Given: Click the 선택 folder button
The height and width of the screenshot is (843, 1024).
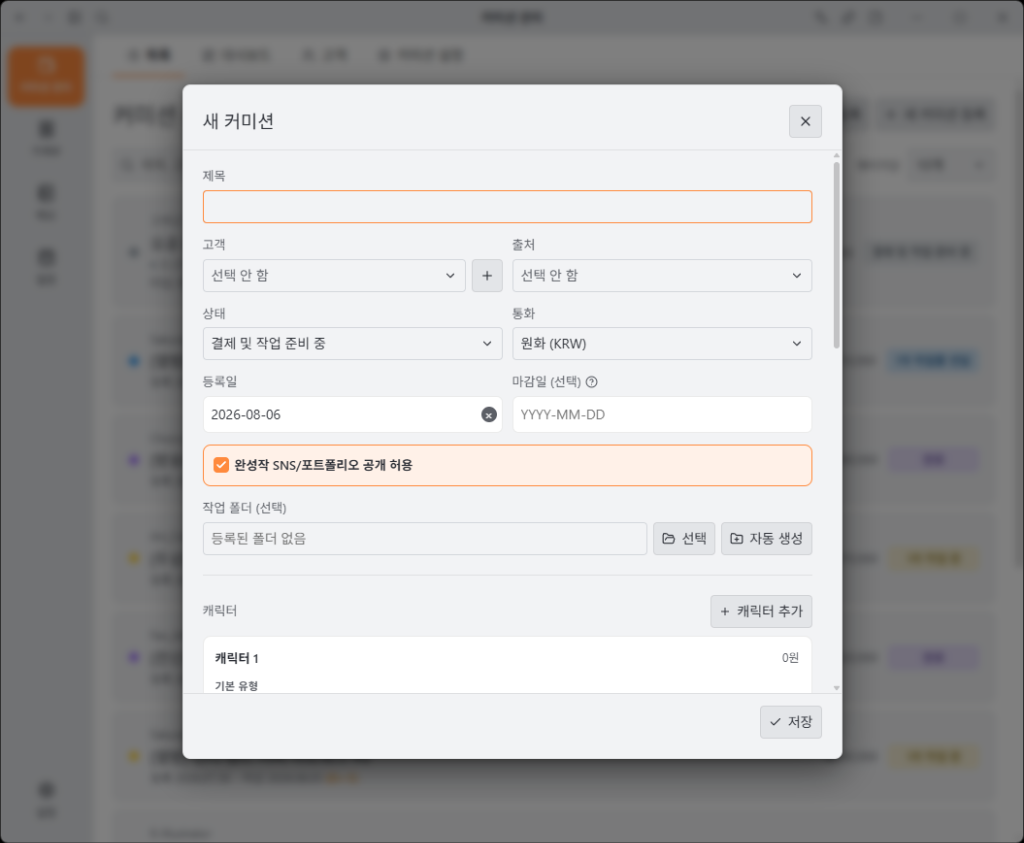Looking at the screenshot, I should 684,539.
